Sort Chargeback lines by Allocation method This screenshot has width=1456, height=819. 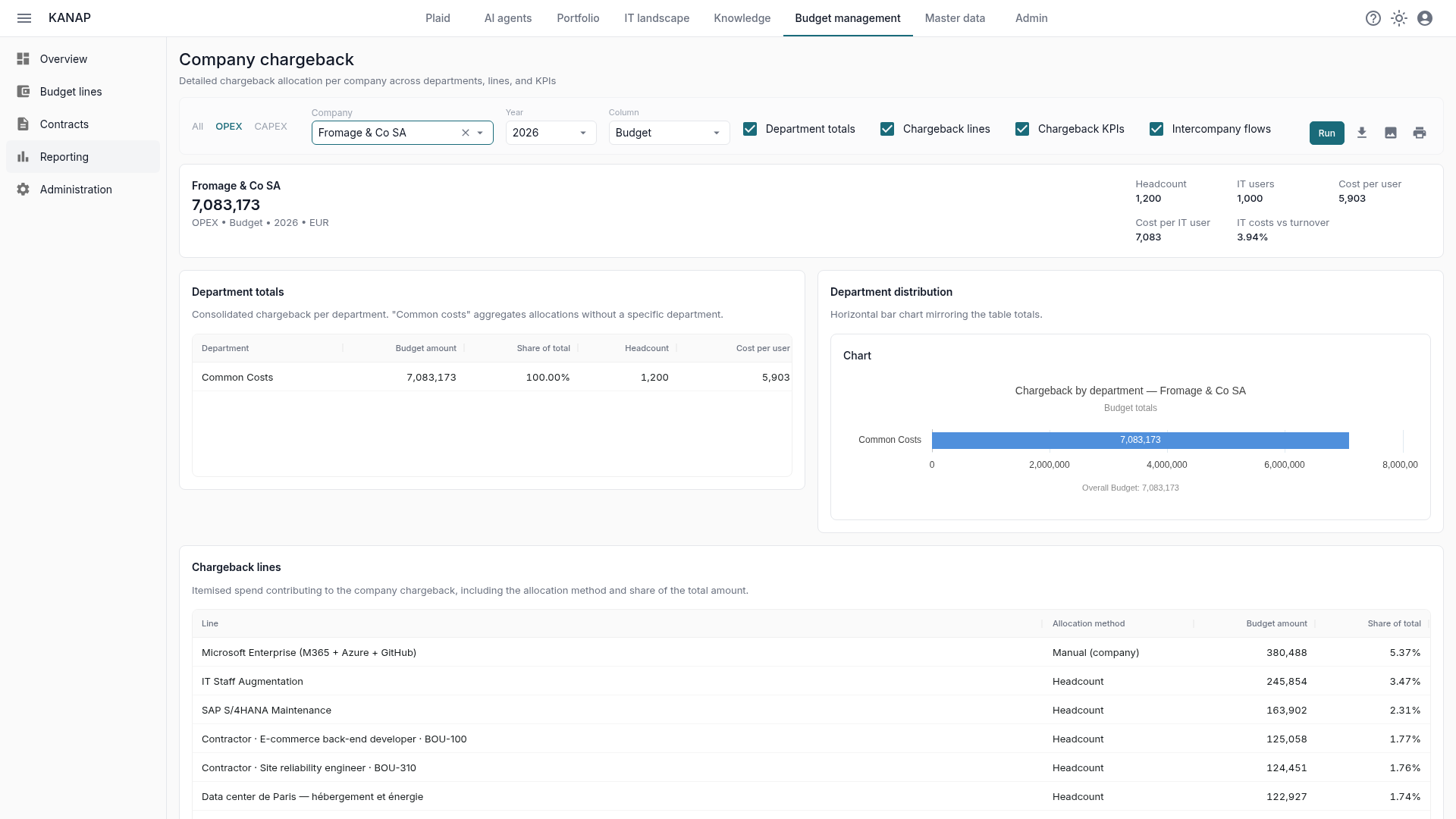(1088, 623)
